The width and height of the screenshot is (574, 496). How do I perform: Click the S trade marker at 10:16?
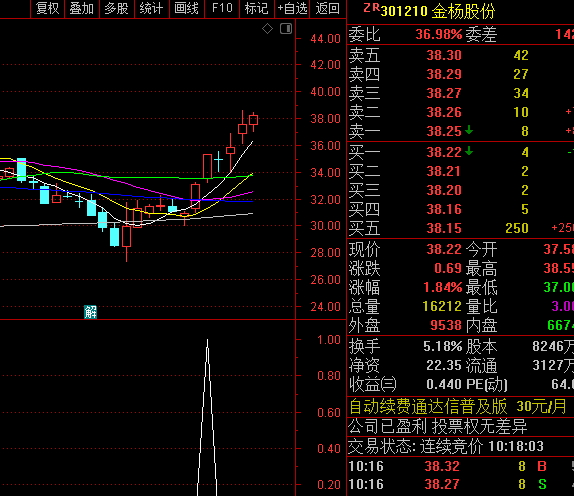[542, 484]
